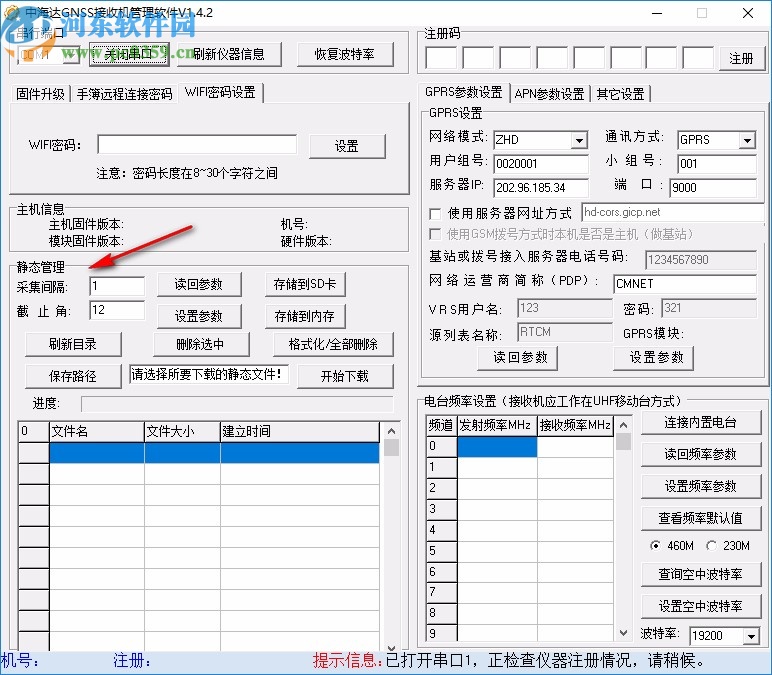The height and width of the screenshot is (675, 772).
Task: Expand the 通讯方式 GPRS dropdown
Action: 747,140
